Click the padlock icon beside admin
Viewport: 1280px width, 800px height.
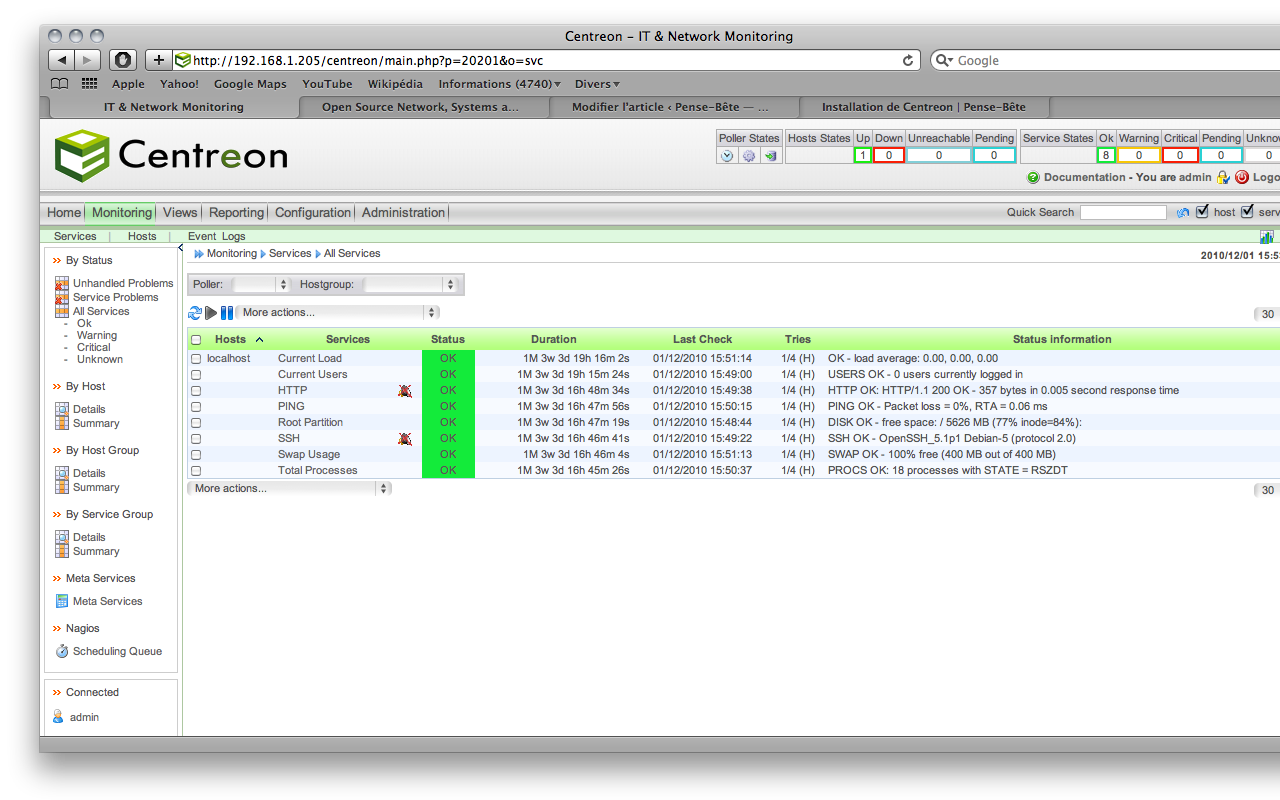[1222, 177]
